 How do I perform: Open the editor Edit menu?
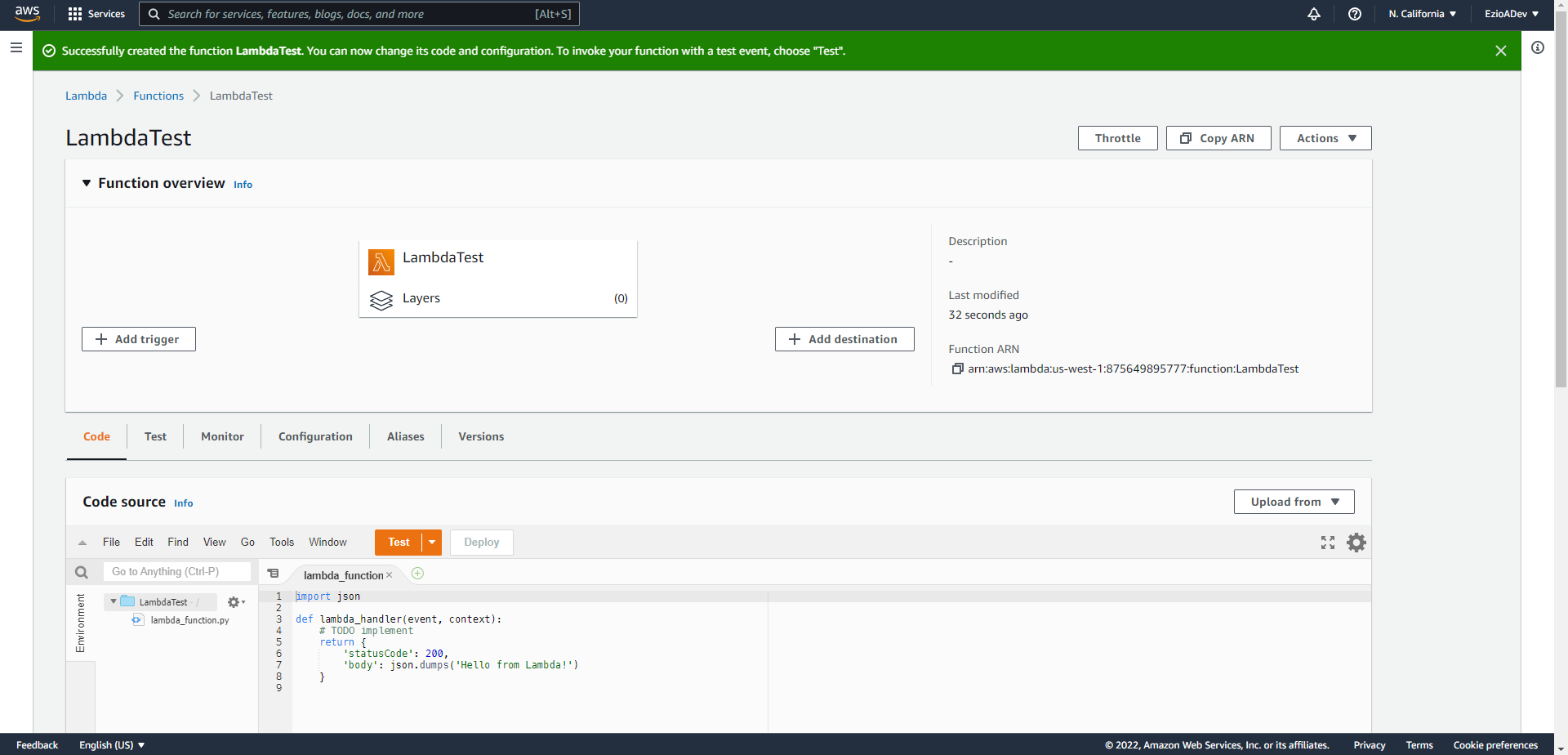(144, 543)
